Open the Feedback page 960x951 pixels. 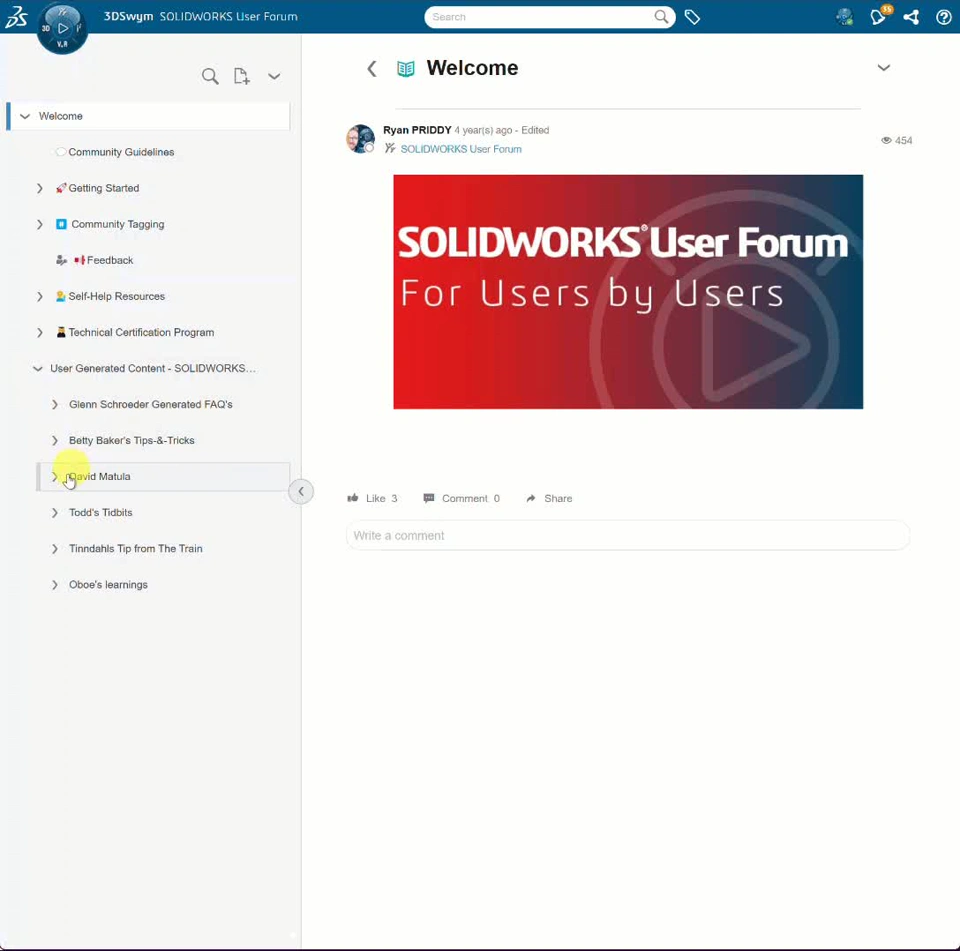110,260
